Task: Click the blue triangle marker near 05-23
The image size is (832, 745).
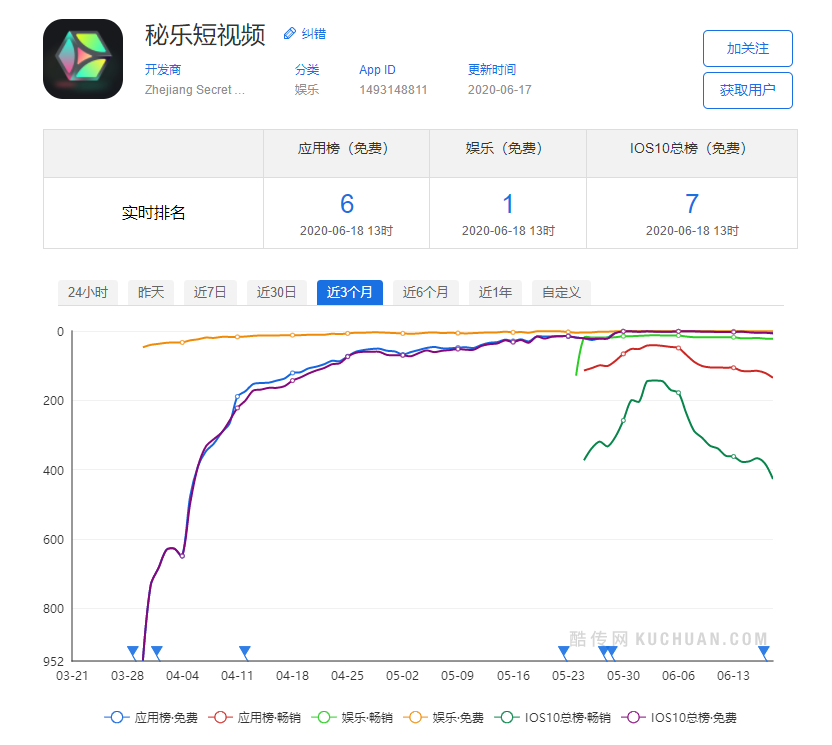Action: [x=563, y=652]
